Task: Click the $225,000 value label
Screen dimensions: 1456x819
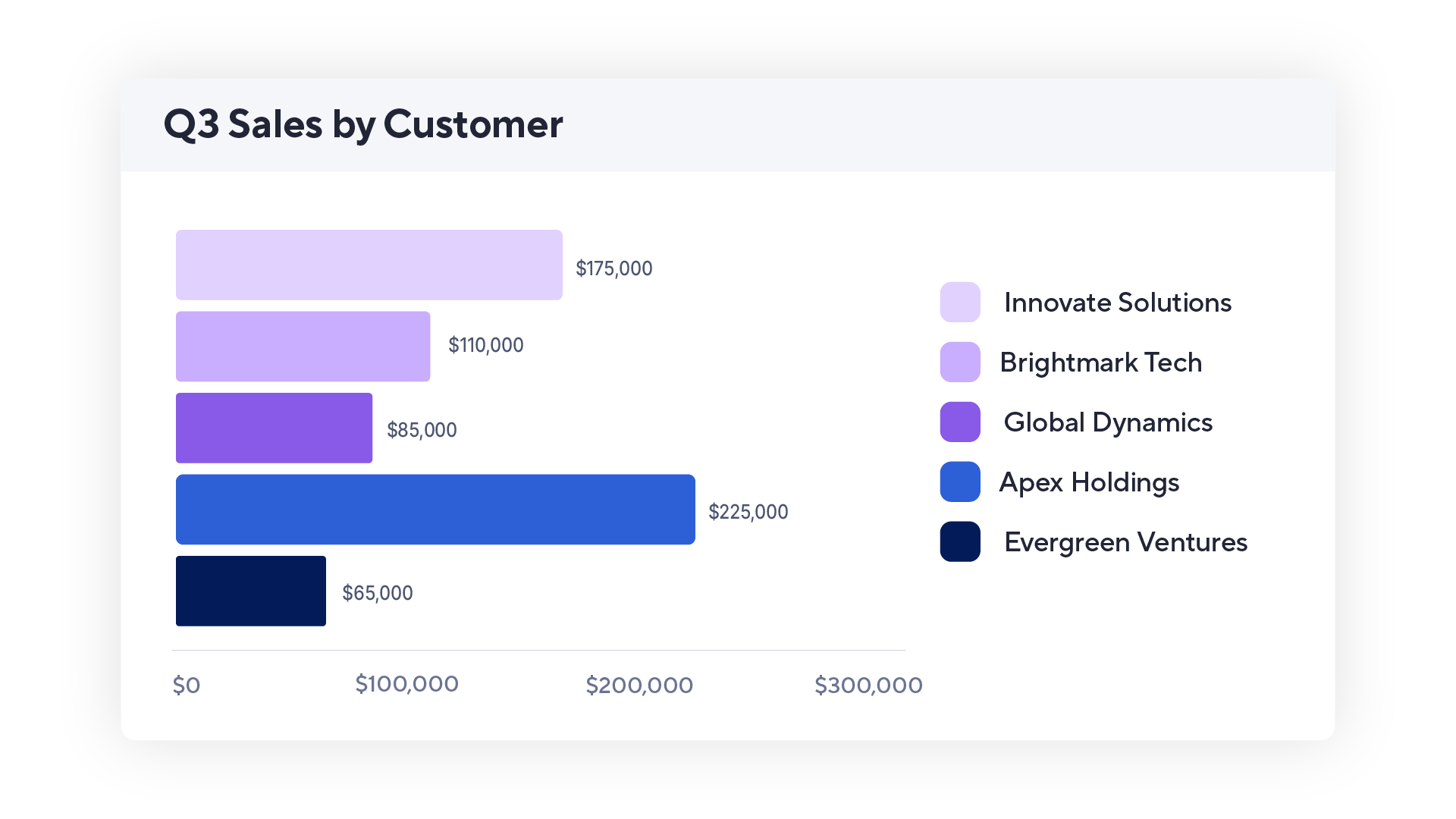Action: [x=749, y=511]
